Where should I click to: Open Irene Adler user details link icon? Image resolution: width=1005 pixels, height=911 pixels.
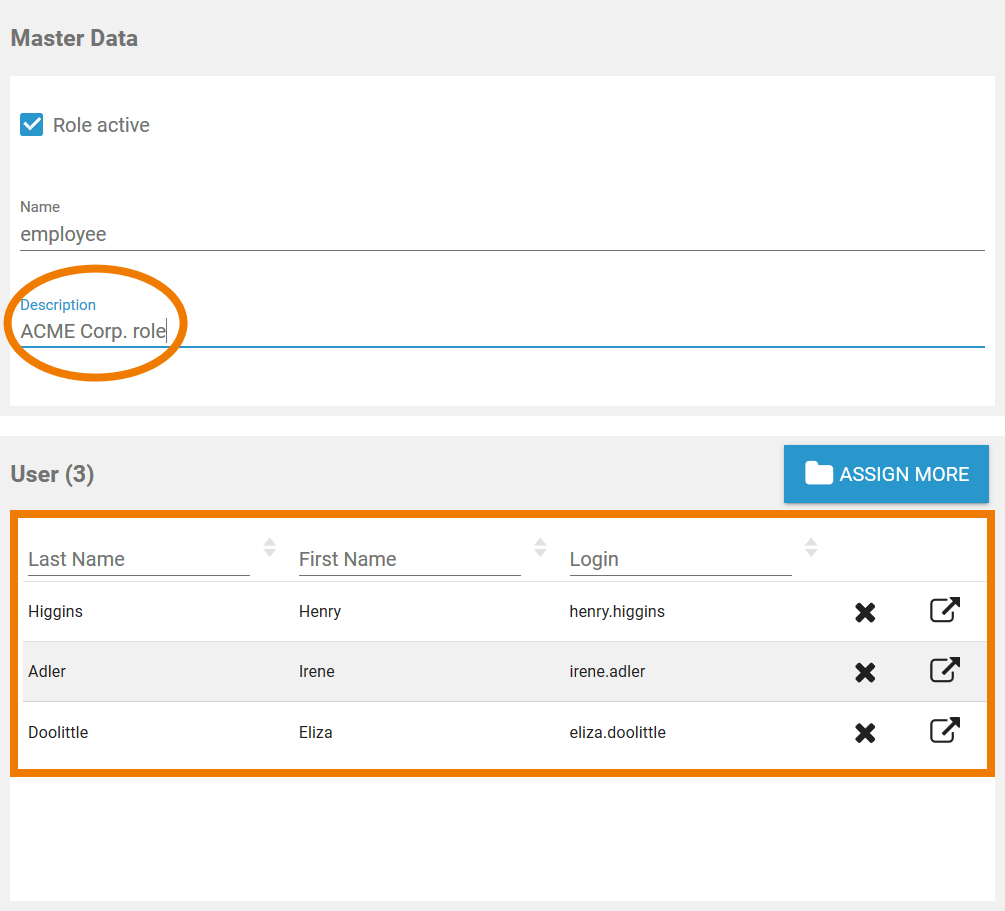click(x=944, y=670)
